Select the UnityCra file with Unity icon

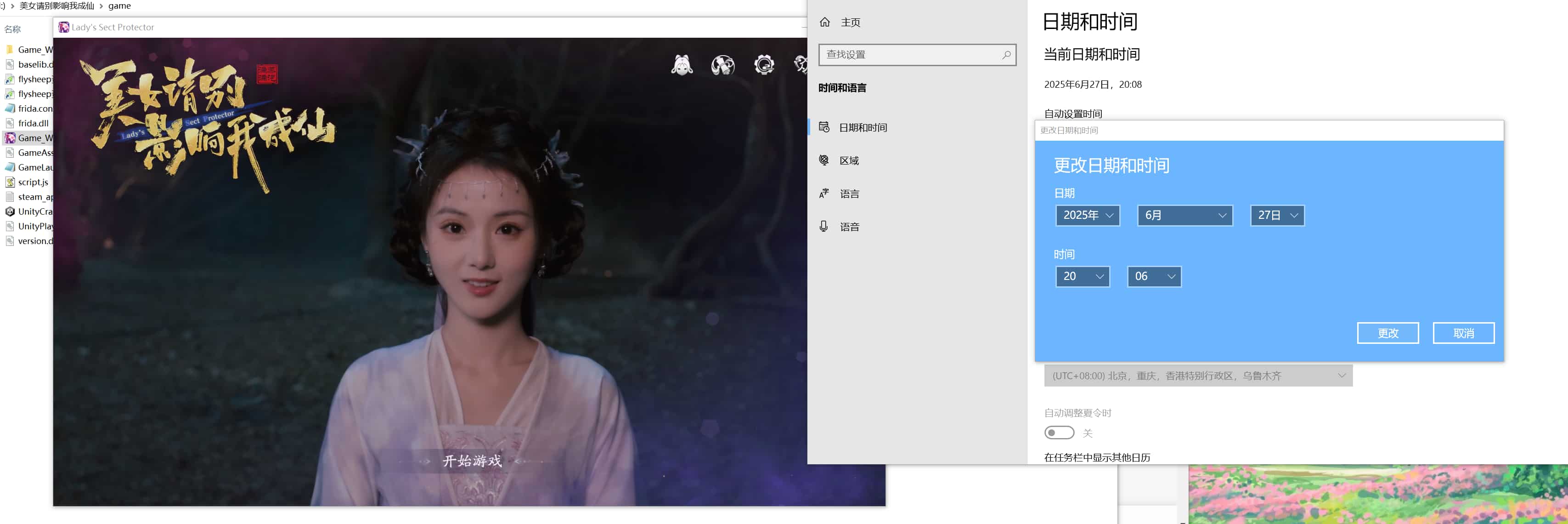pos(10,211)
